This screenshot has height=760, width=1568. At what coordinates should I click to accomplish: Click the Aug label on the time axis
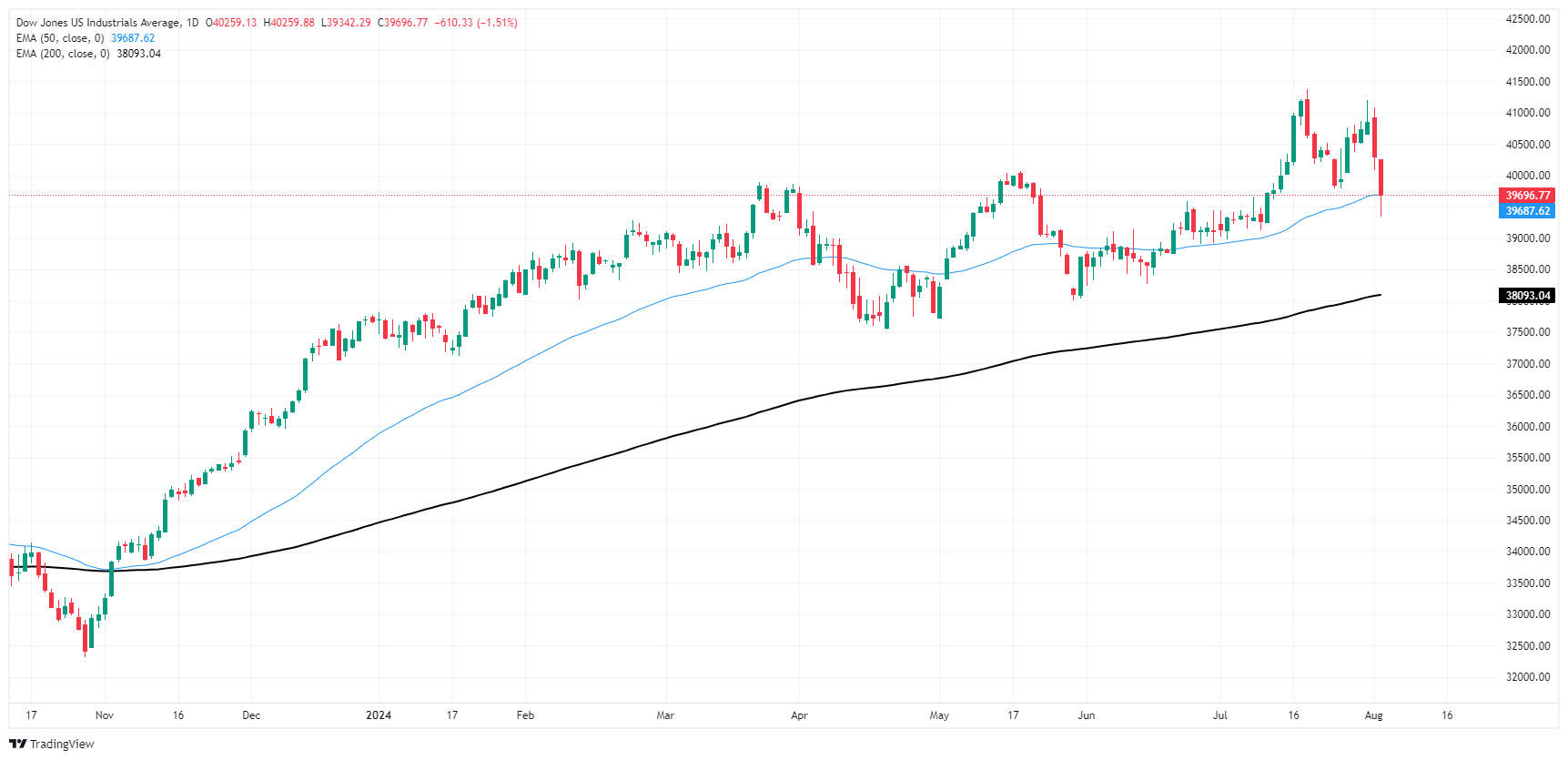[x=1374, y=715]
